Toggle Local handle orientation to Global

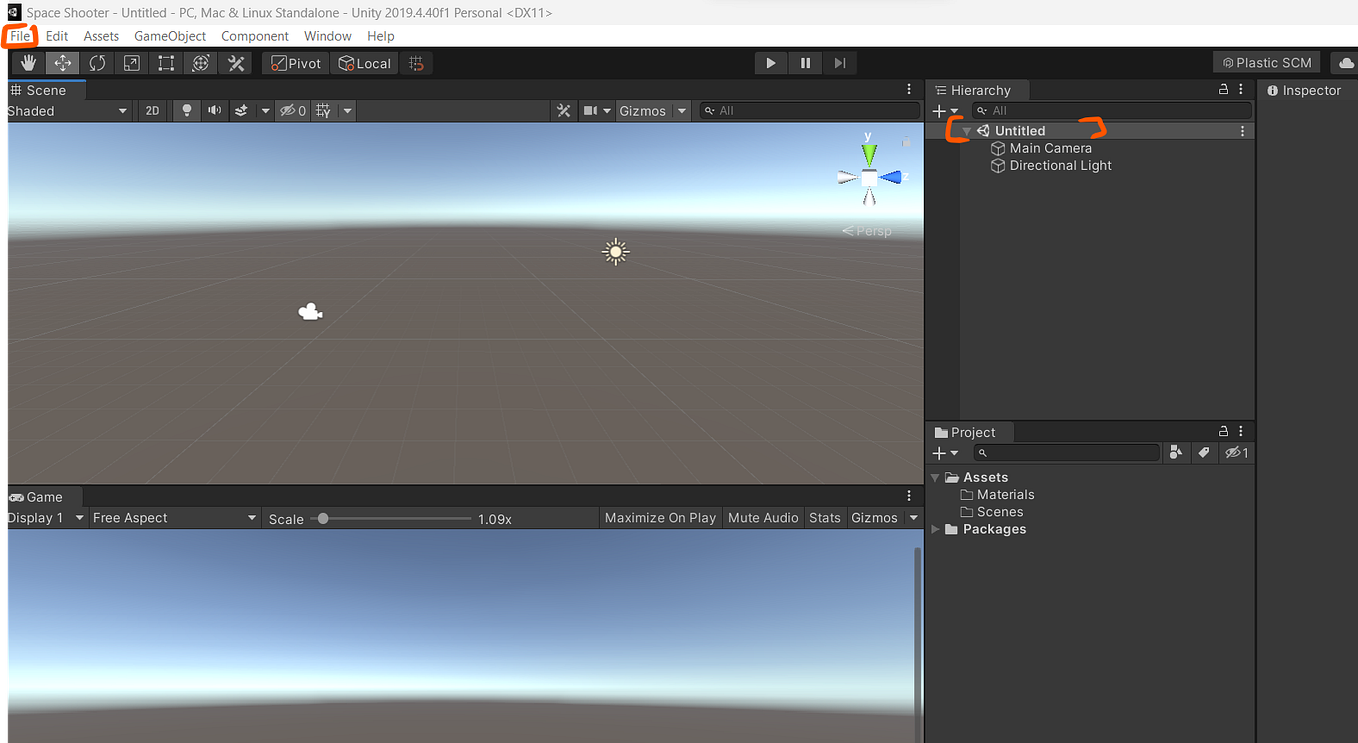364,62
